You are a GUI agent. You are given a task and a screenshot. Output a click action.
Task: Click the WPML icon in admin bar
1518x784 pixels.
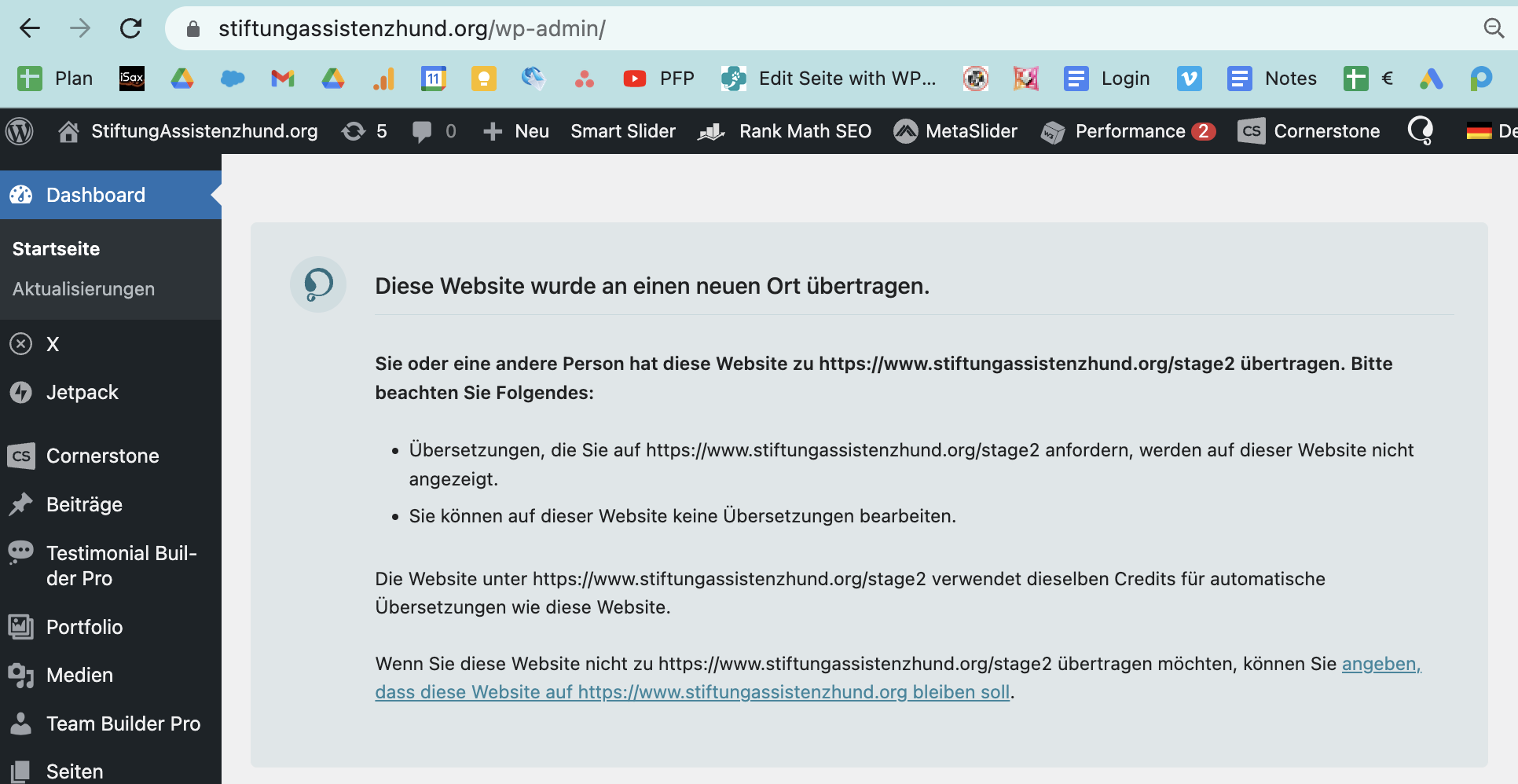point(1421,131)
